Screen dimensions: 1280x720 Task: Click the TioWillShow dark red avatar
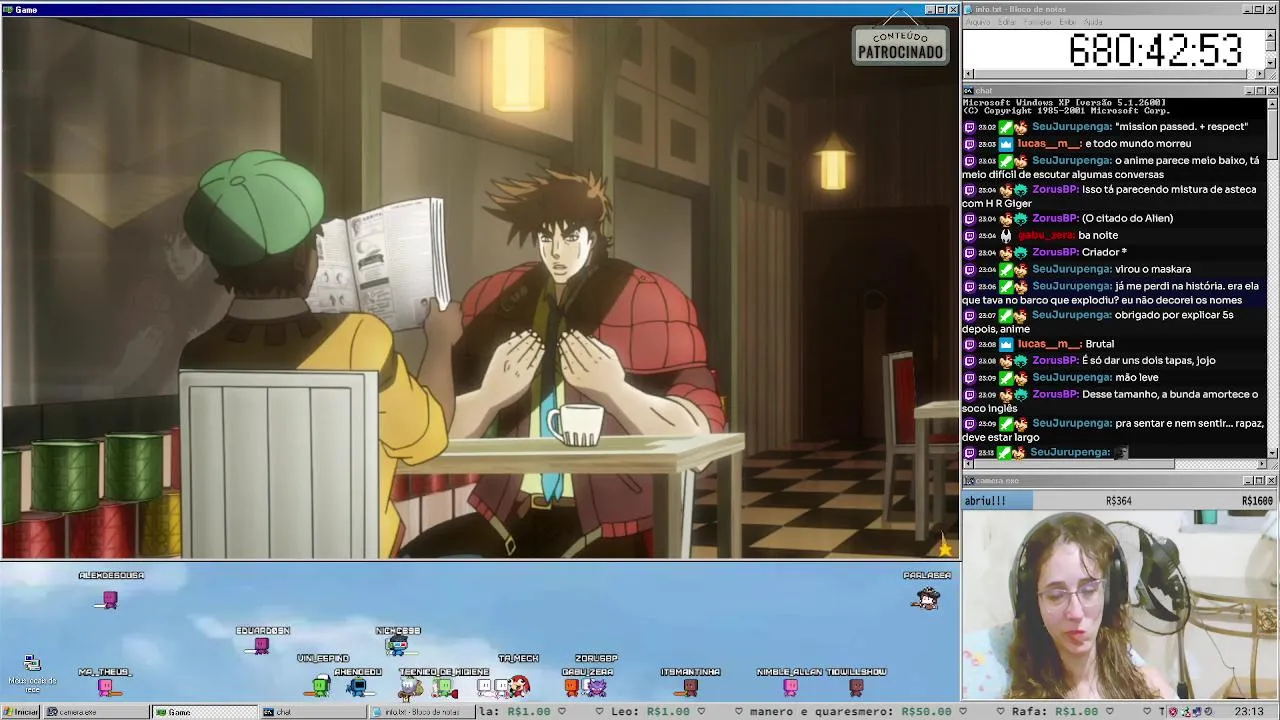coord(856,687)
